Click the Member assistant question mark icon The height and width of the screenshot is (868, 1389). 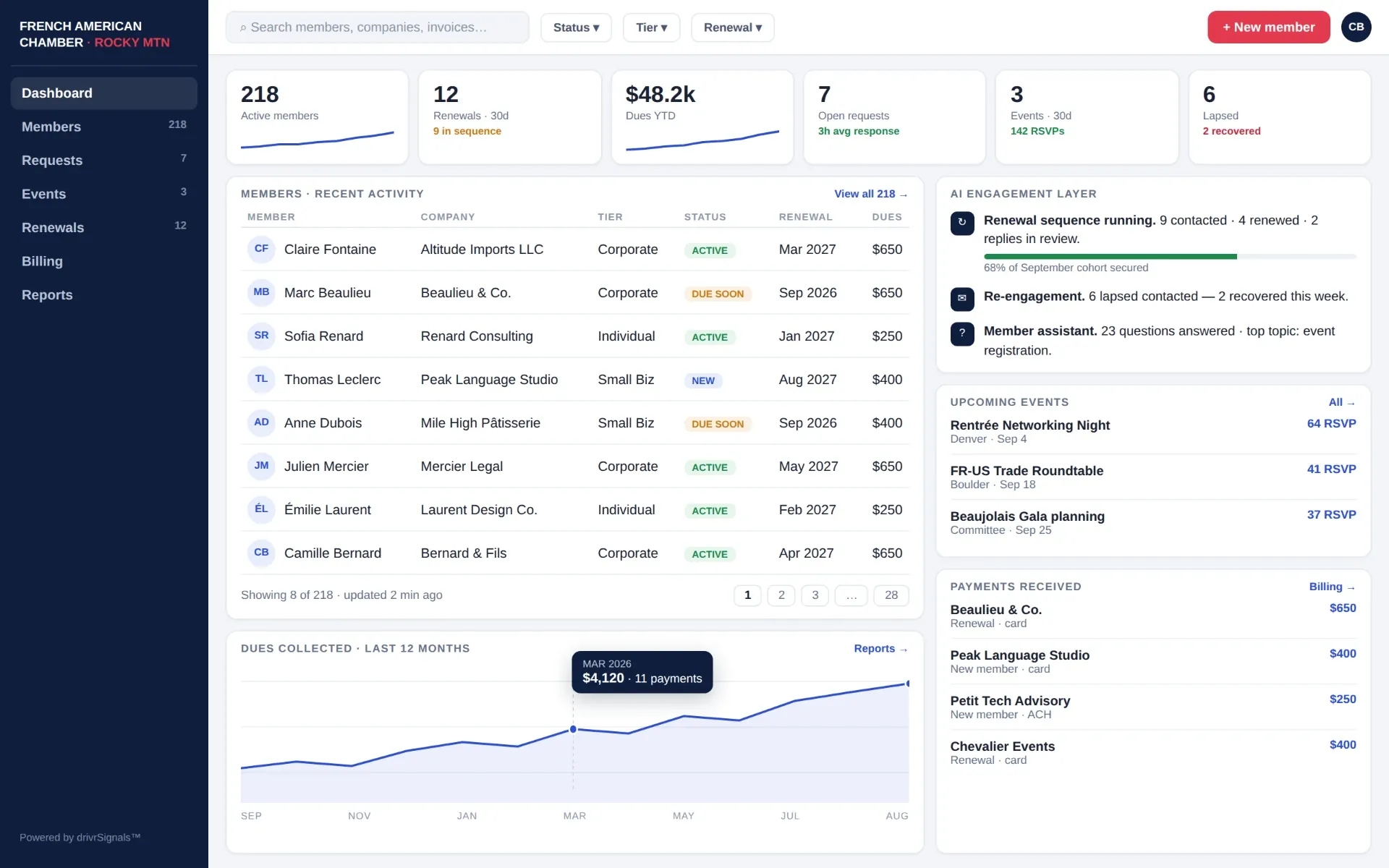(962, 333)
